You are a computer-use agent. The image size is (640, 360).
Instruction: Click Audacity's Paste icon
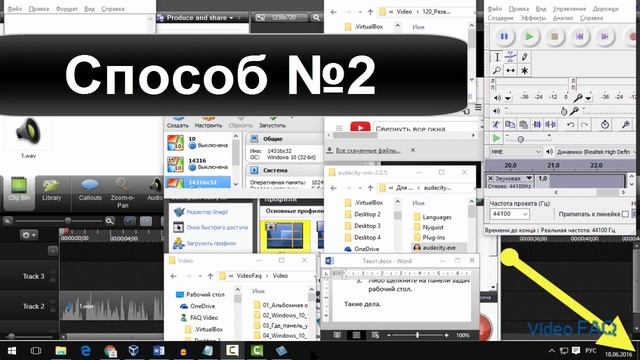(x=523, y=124)
